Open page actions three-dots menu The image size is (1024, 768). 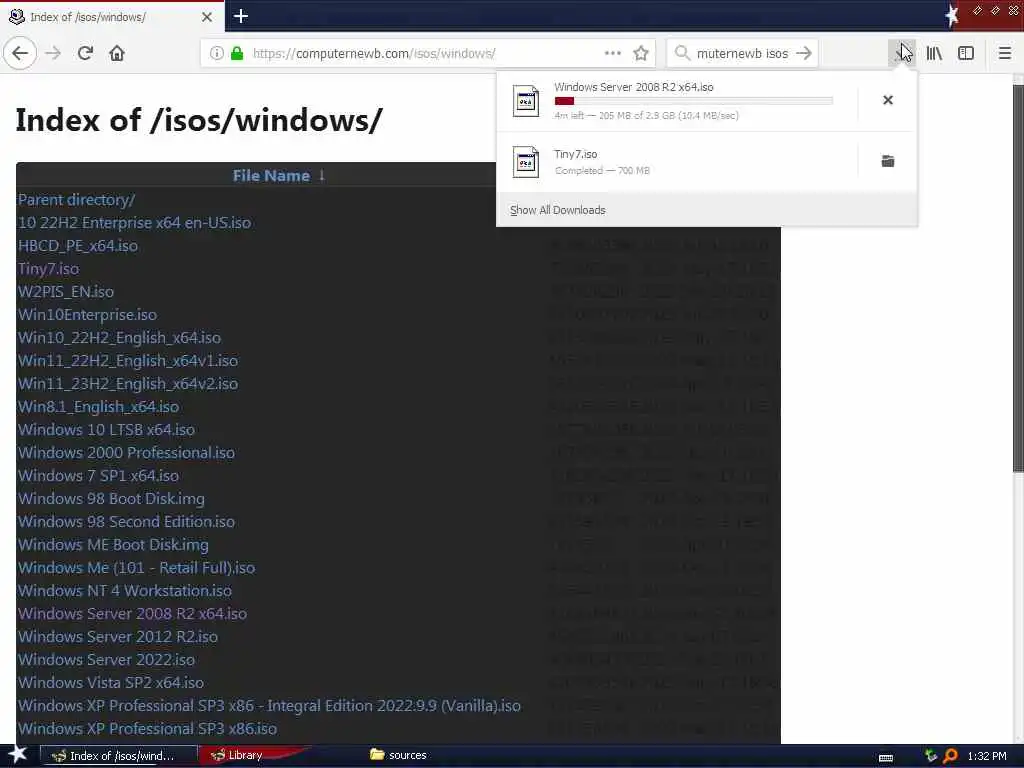pos(613,53)
